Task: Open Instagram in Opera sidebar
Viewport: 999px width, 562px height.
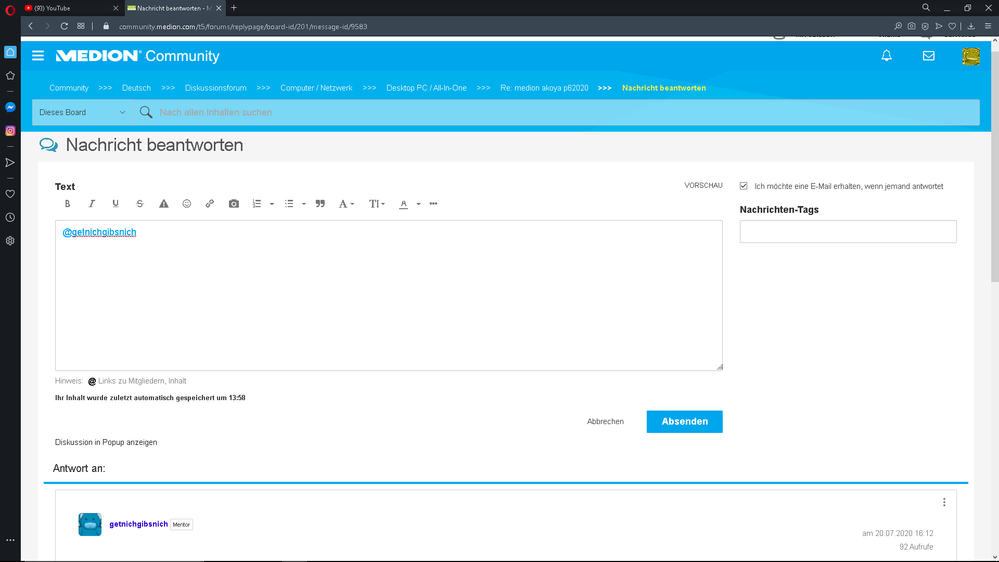Action: [x=10, y=131]
